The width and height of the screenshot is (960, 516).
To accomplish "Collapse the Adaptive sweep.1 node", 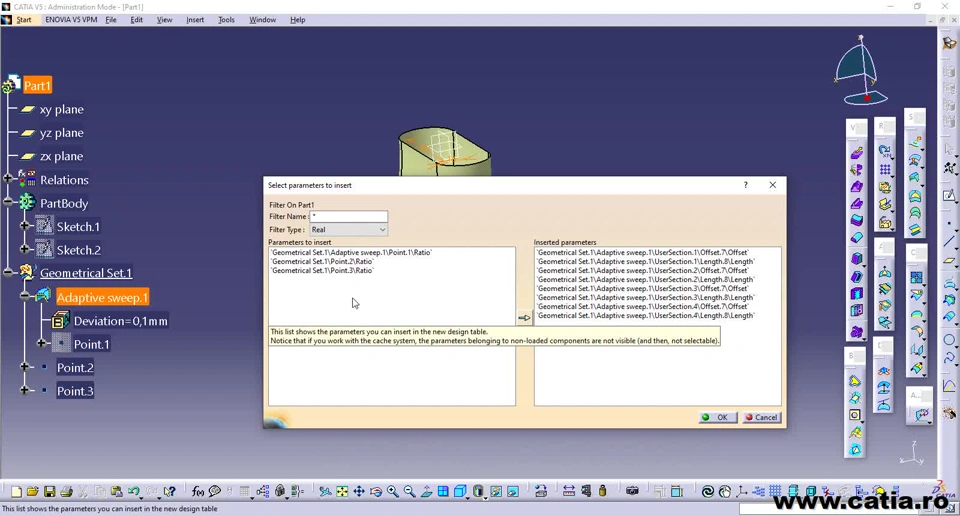I will 24,296.
